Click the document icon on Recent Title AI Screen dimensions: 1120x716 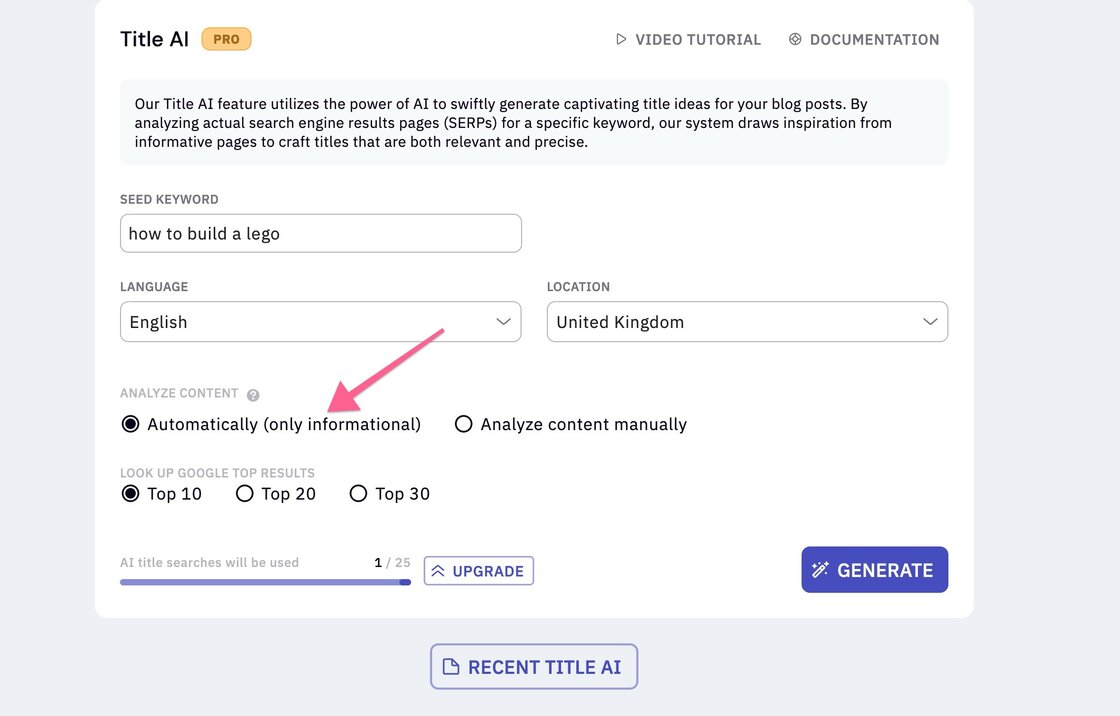coord(451,667)
